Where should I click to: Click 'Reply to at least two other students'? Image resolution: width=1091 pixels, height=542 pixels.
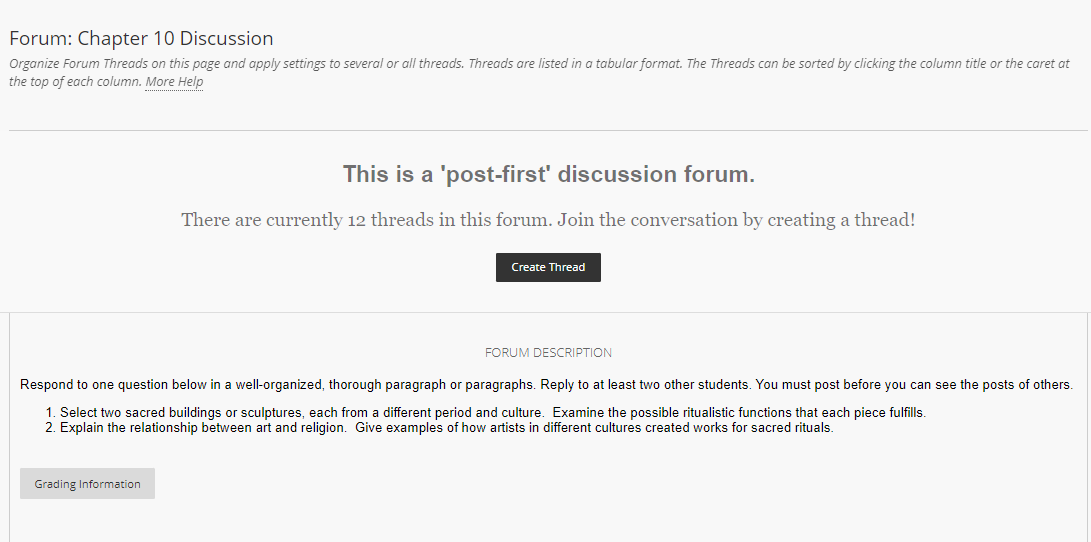tap(646, 385)
